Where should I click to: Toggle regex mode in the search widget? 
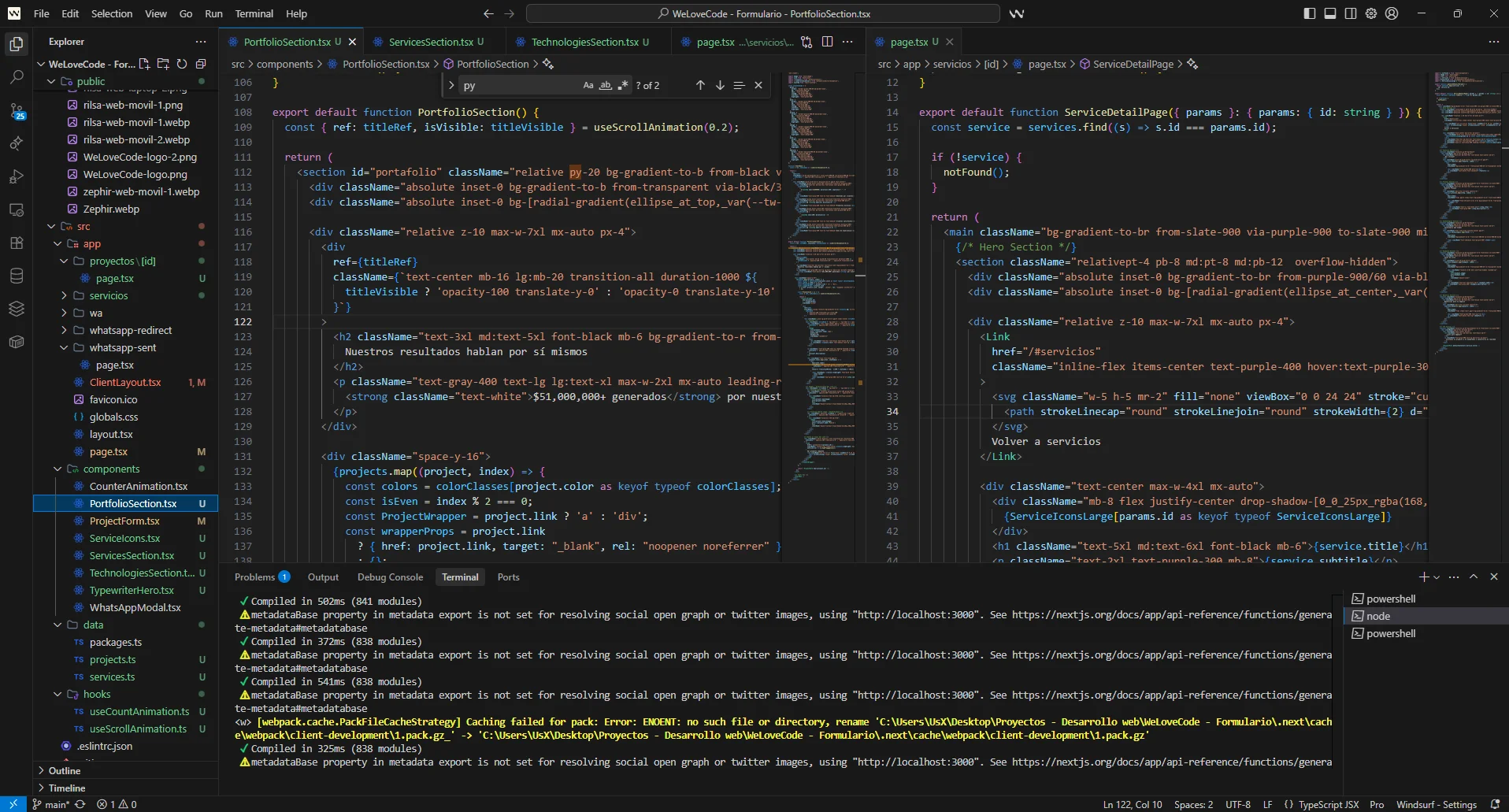click(623, 85)
